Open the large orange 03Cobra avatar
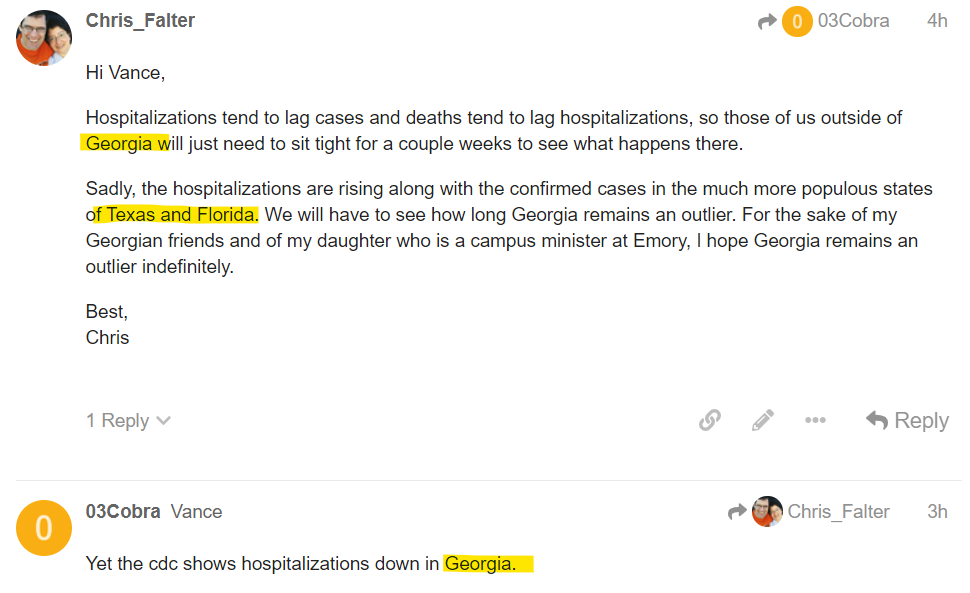 pos(43,527)
